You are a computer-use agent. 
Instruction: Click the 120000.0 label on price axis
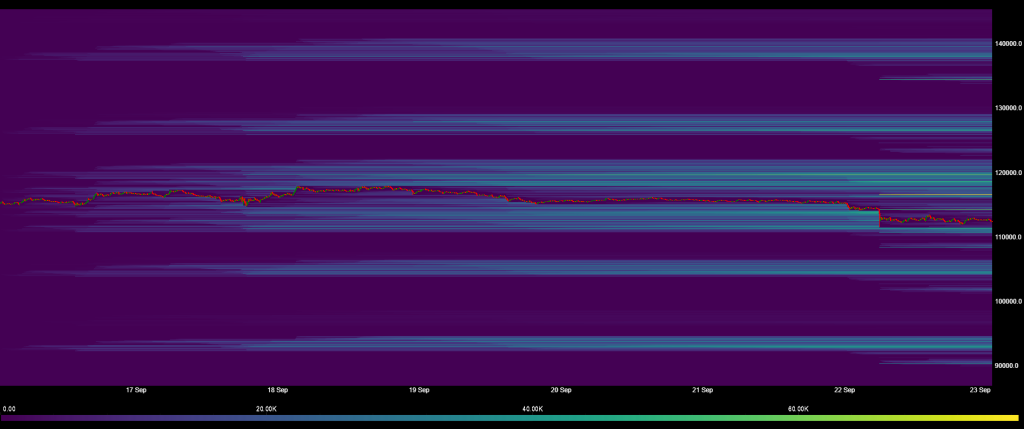click(1007, 172)
